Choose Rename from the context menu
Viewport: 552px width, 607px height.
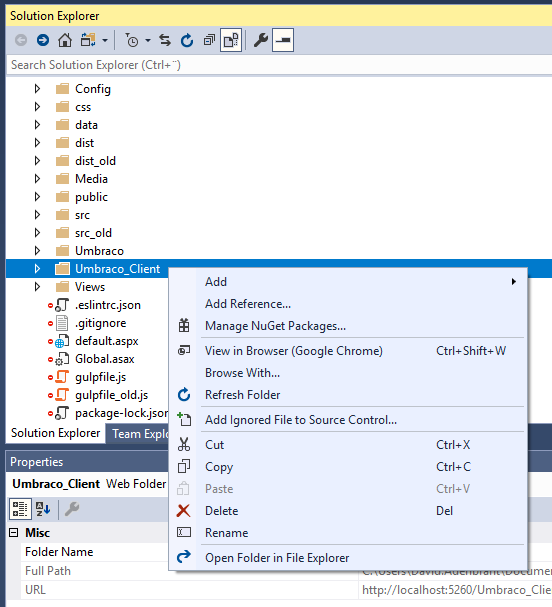[x=348, y=533]
